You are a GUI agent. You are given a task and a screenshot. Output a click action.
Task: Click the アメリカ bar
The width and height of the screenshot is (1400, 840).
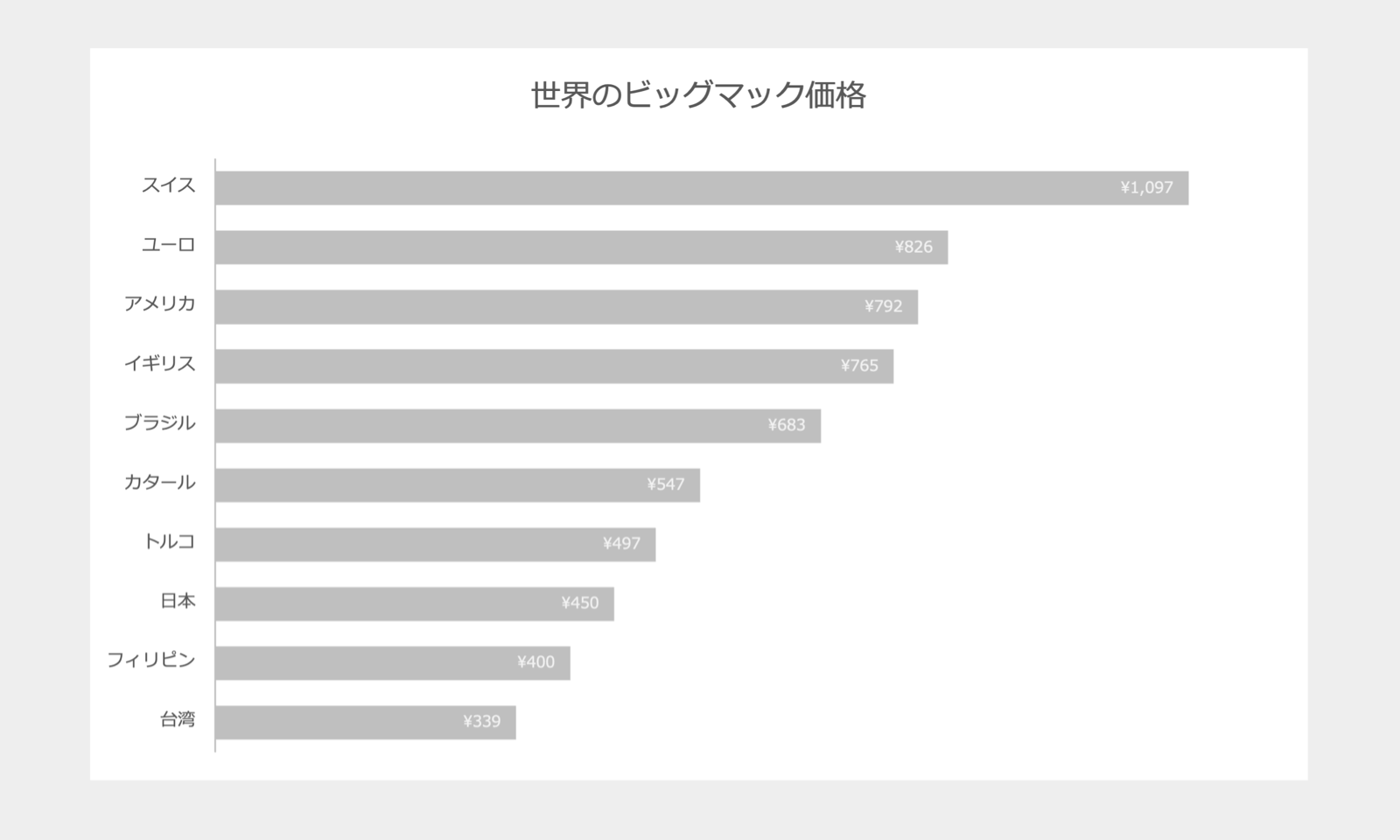pyautogui.click(x=567, y=307)
